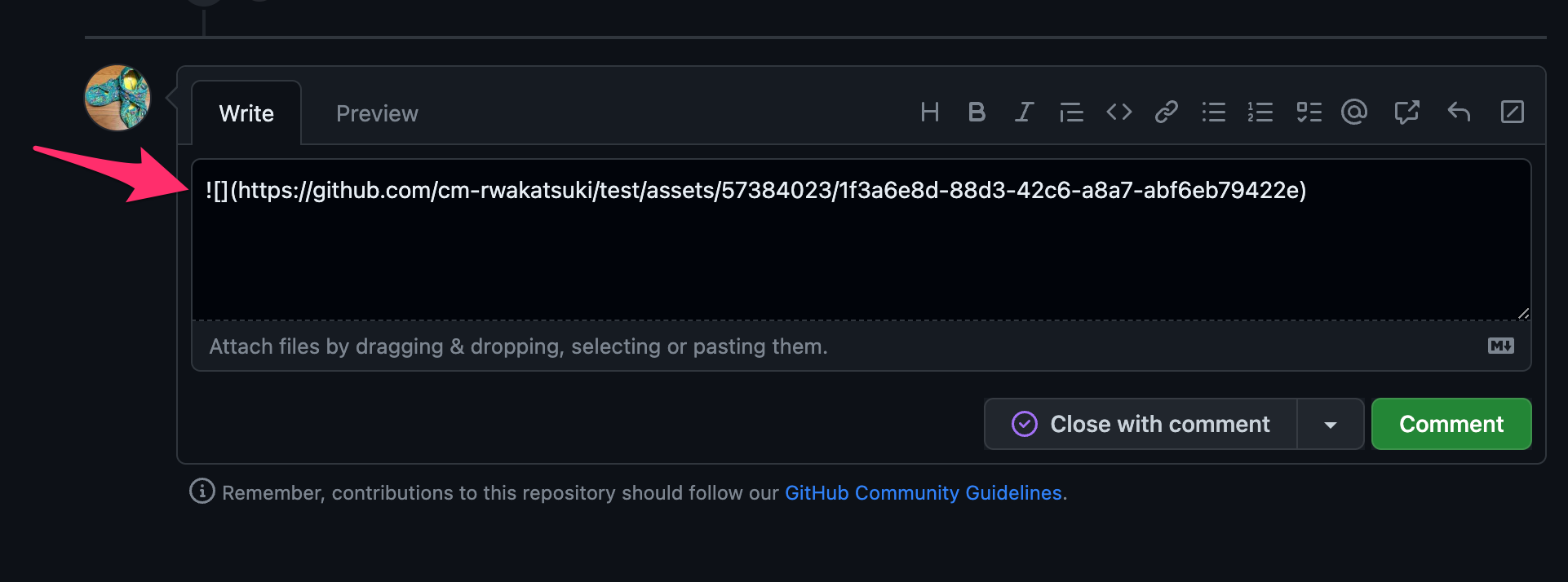
Task: Add a task list
Action: [1309, 112]
